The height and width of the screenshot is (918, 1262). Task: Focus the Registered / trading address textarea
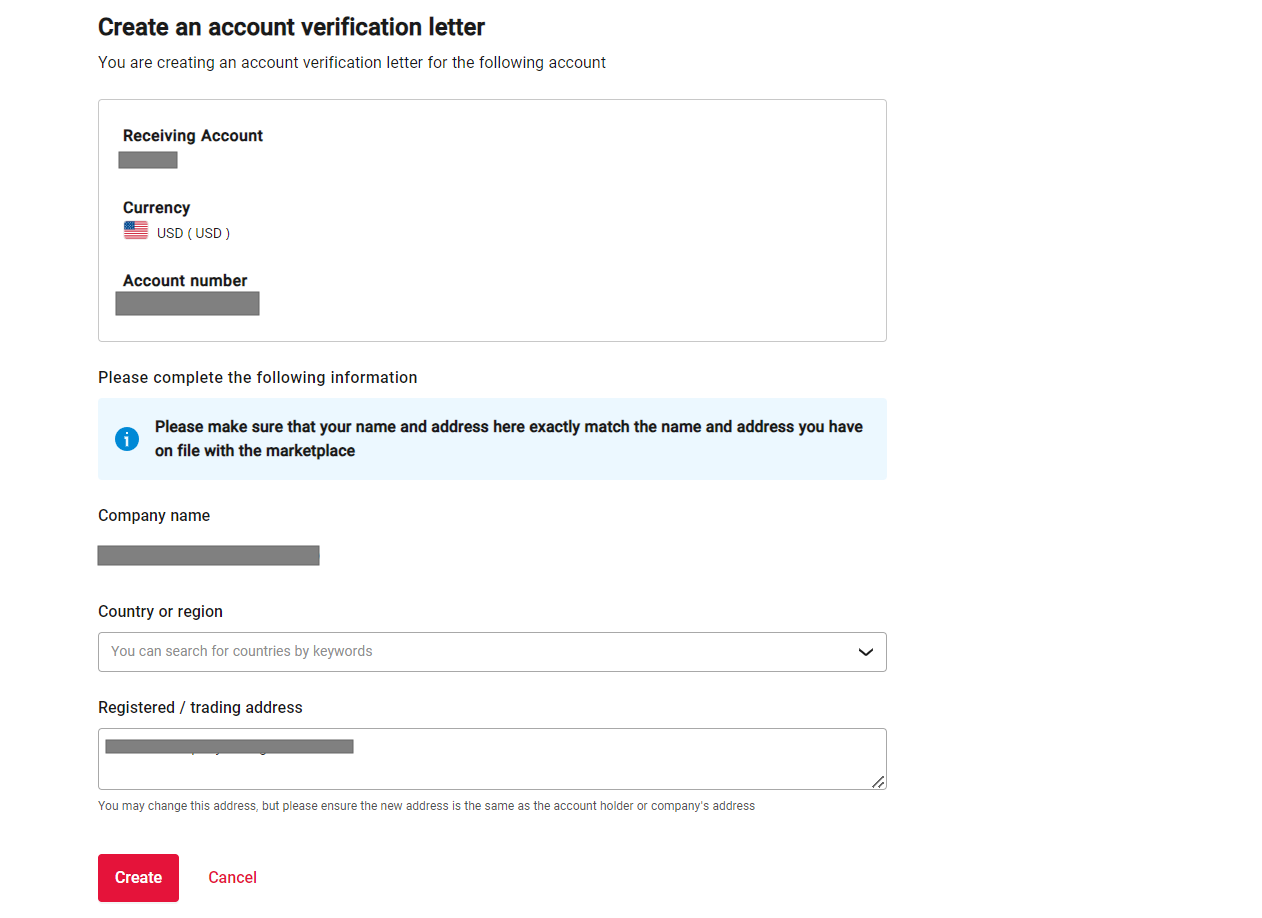coord(492,759)
